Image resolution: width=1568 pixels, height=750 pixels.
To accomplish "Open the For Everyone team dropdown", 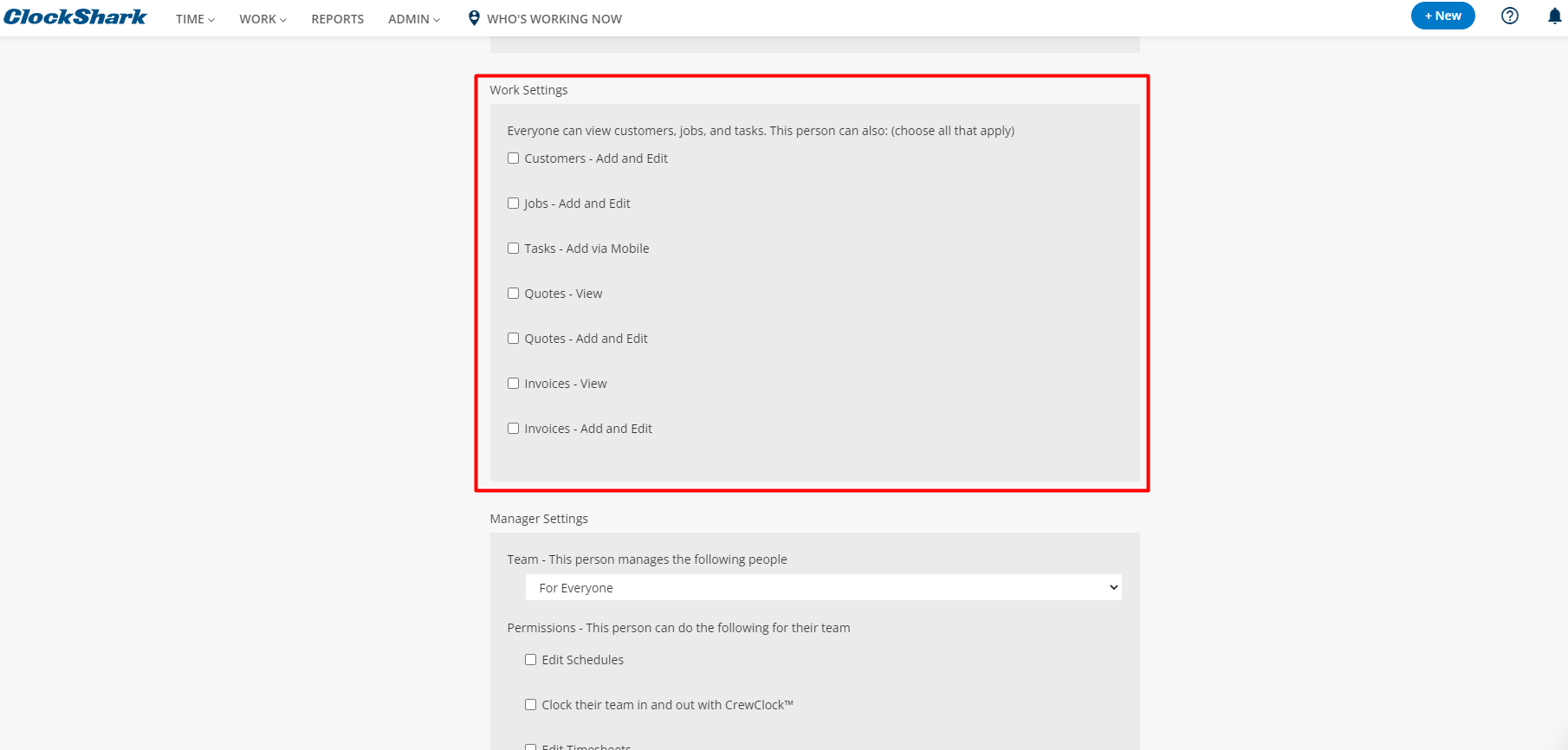I will tap(823, 587).
